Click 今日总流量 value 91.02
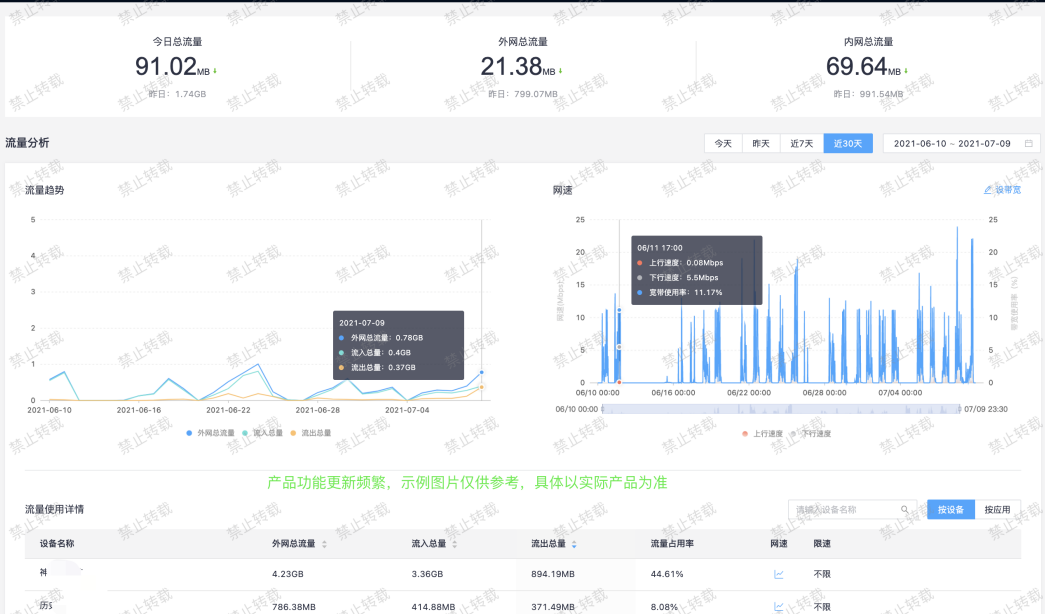Image resolution: width=1045 pixels, height=614 pixels. click(x=166, y=67)
